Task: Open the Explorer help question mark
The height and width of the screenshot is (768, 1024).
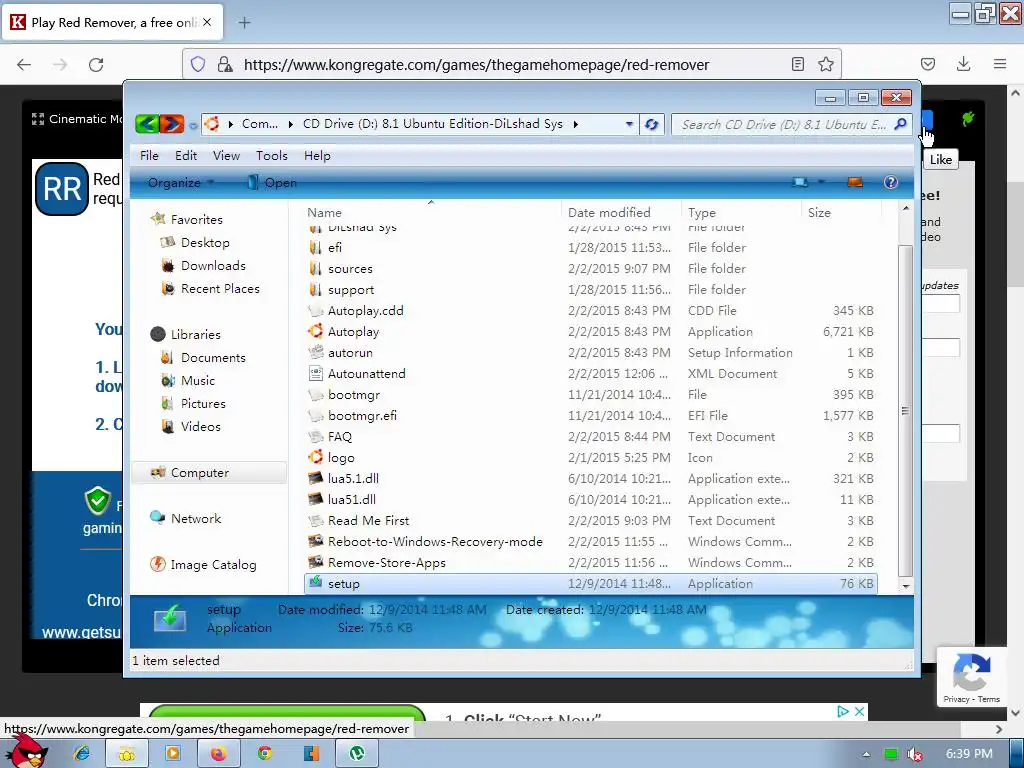Action: [890, 183]
